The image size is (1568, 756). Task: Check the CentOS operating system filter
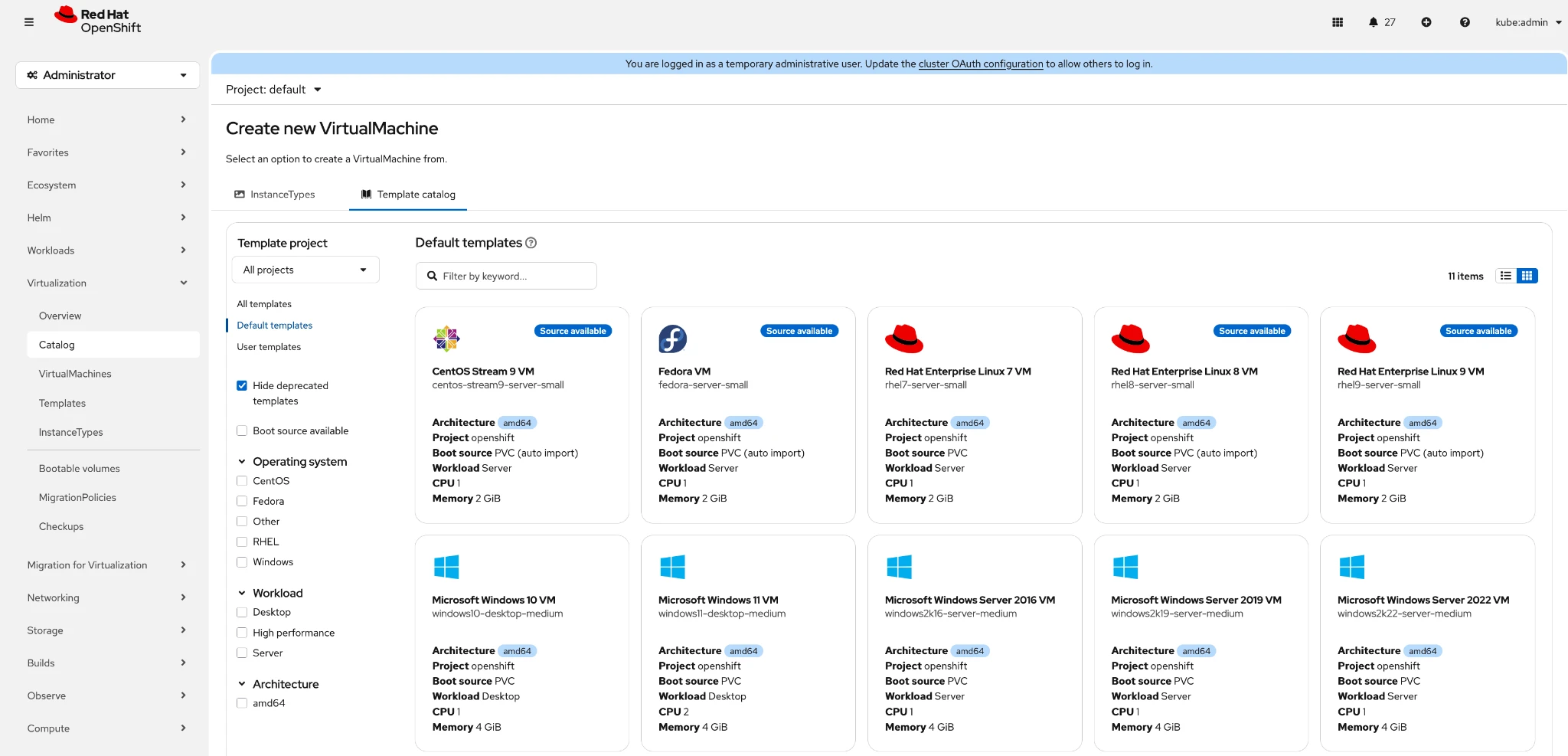pyautogui.click(x=242, y=481)
